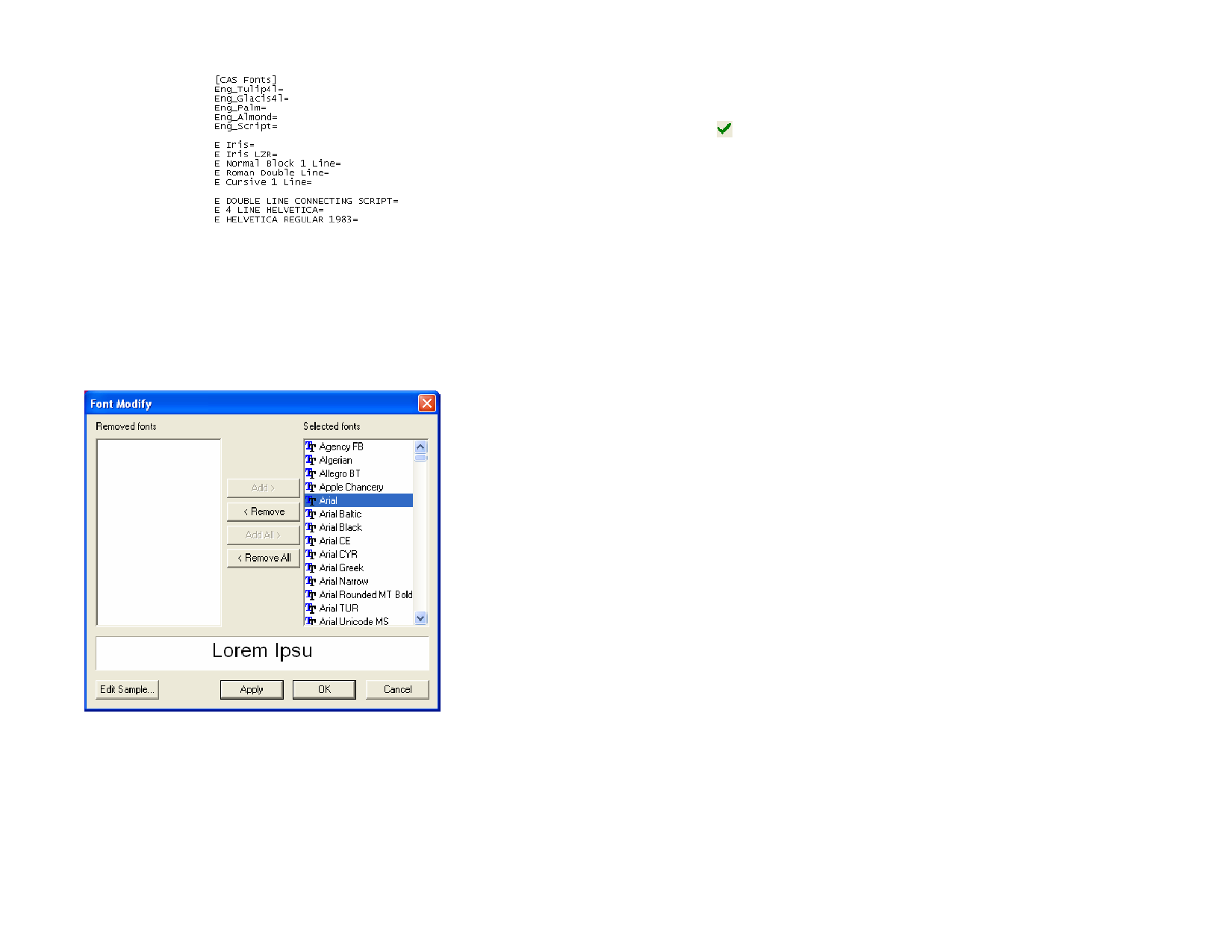Apply the font changes

click(252, 689)
